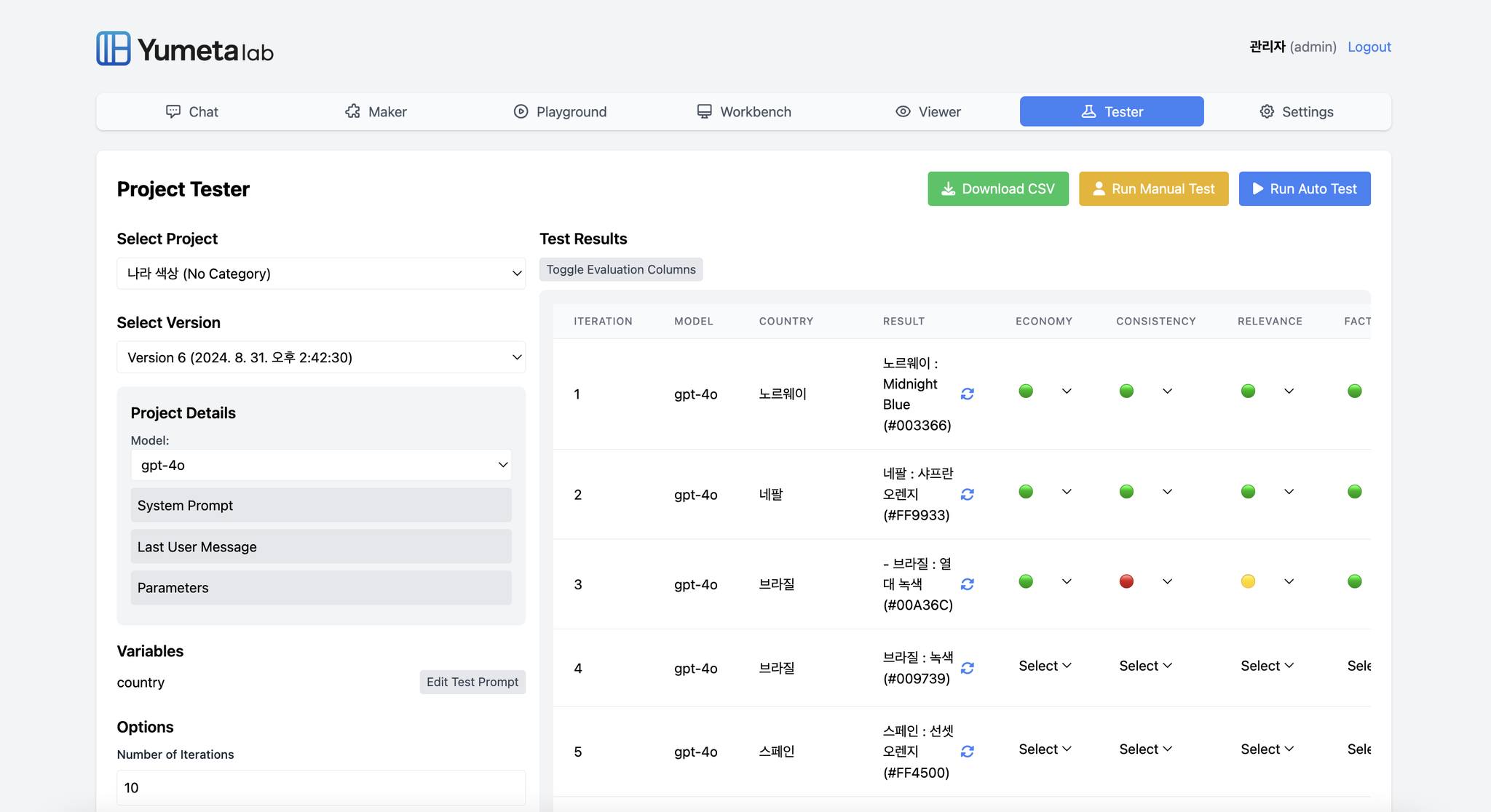Image resolution: width=1491 pixels, height=812 pixels.
Task: Click regenerate icon for iteration 3 result
Action: click(x=967, y=584)
